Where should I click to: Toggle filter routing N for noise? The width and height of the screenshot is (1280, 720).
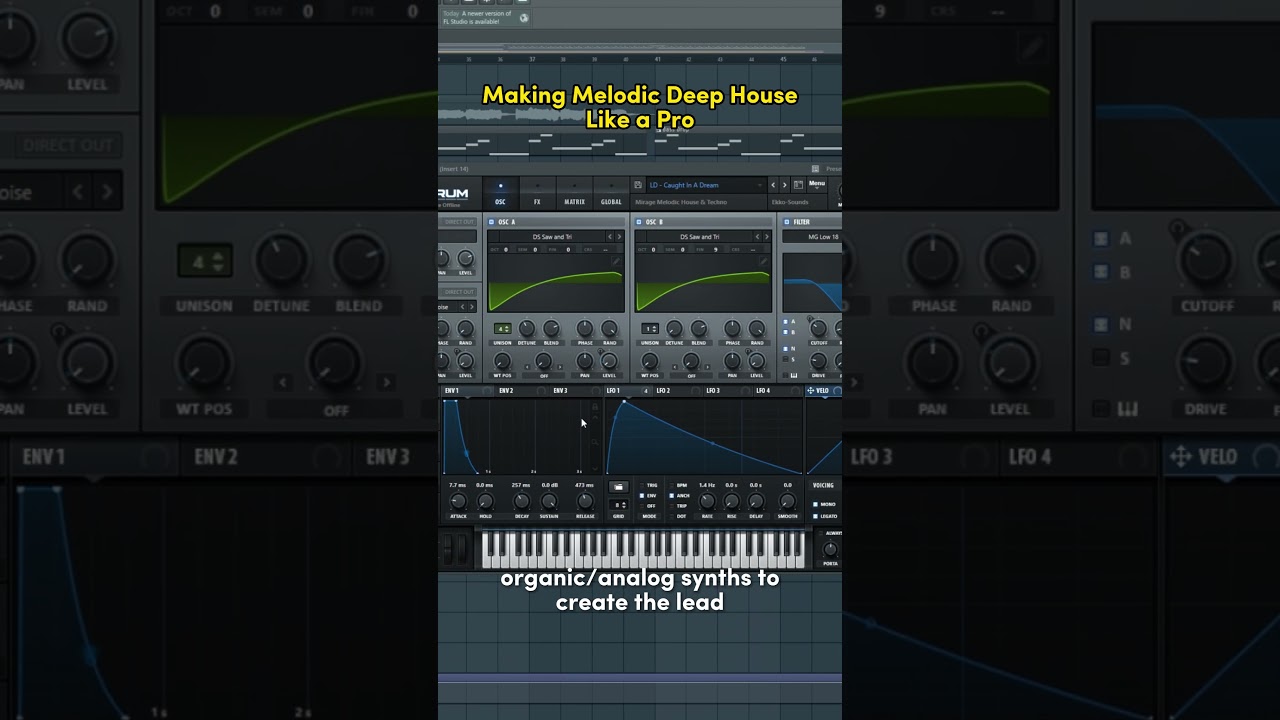point(785,349)
